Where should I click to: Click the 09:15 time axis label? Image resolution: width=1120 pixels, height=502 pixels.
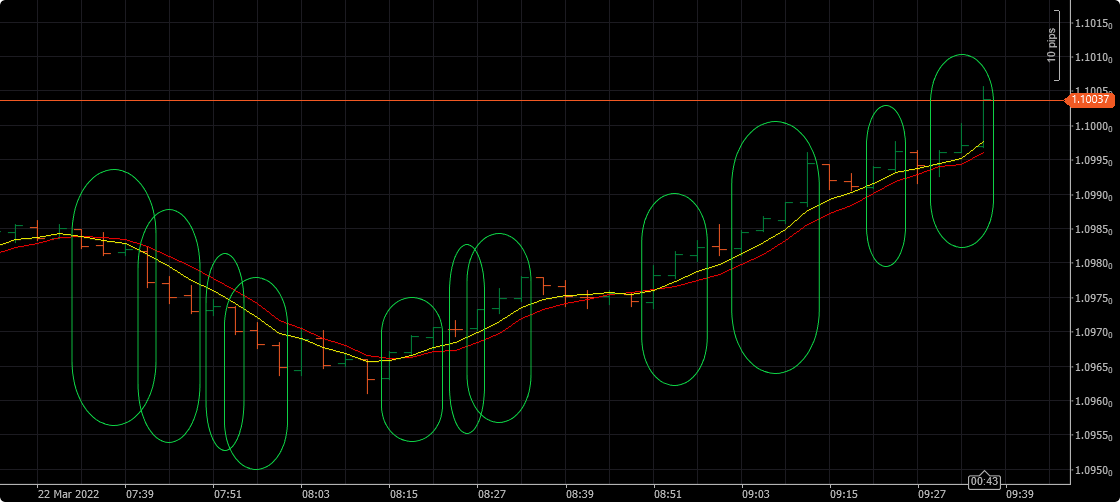coord(844,493)
